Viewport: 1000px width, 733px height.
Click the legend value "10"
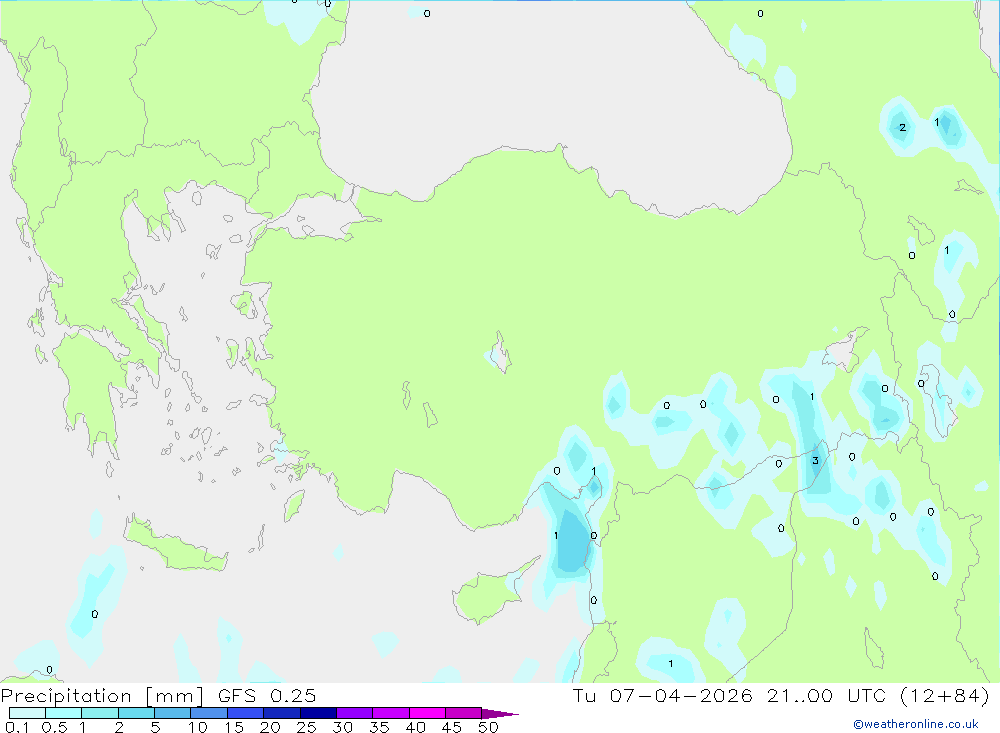[x=197, y=727]
